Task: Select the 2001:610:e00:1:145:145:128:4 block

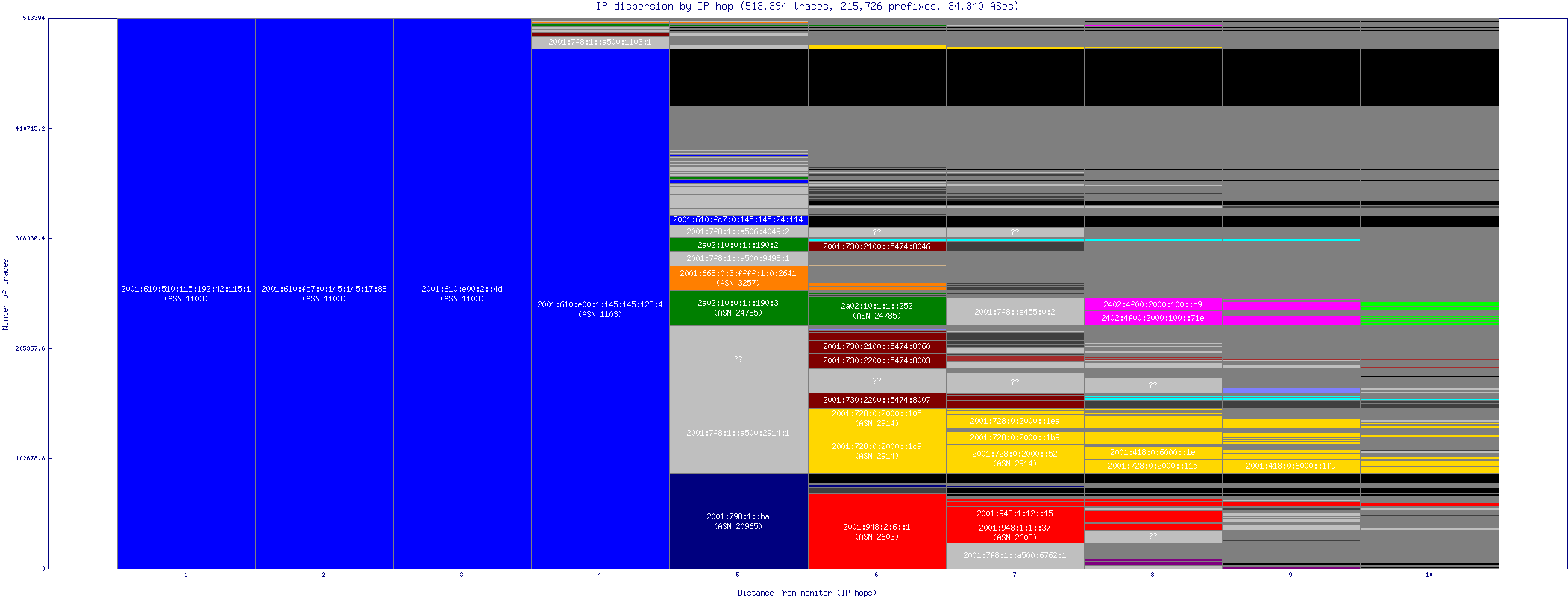Action: coord(600,309)
